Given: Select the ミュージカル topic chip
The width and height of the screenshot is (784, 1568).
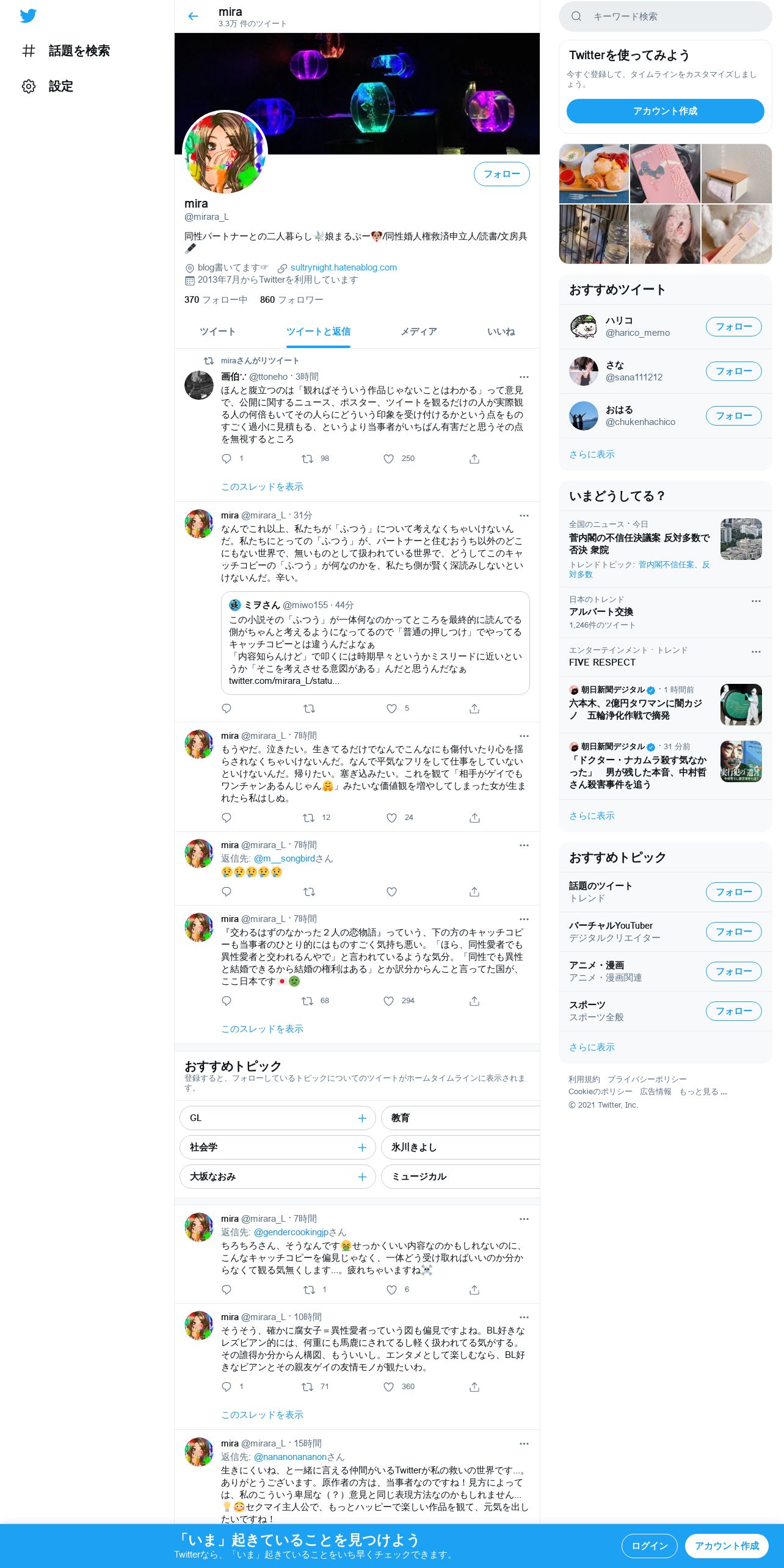Looking at the screenshot, I should 460,1177.
